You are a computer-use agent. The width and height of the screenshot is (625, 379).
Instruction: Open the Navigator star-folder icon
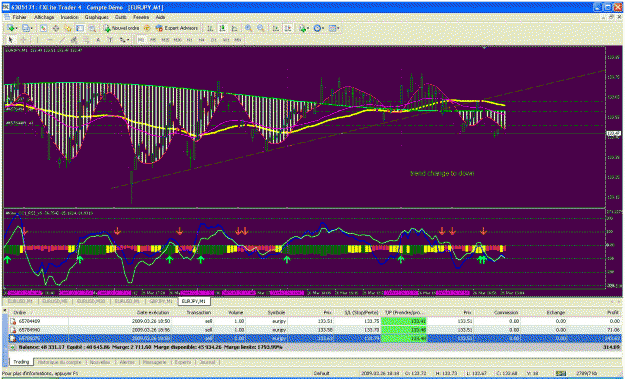pyautogui.click(x=68, y=28)
